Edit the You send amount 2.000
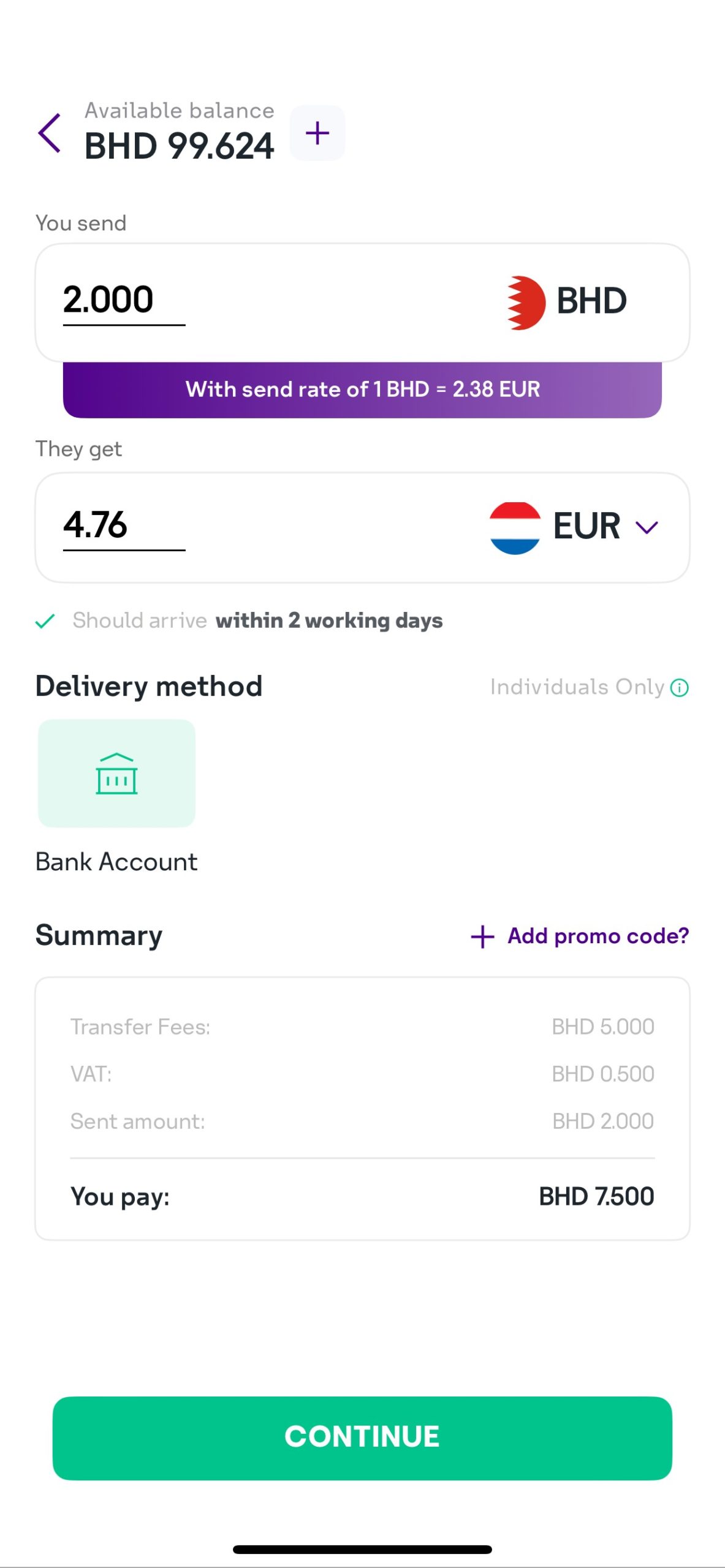This screenshot has width=725, height=1568. click(109, 300)
